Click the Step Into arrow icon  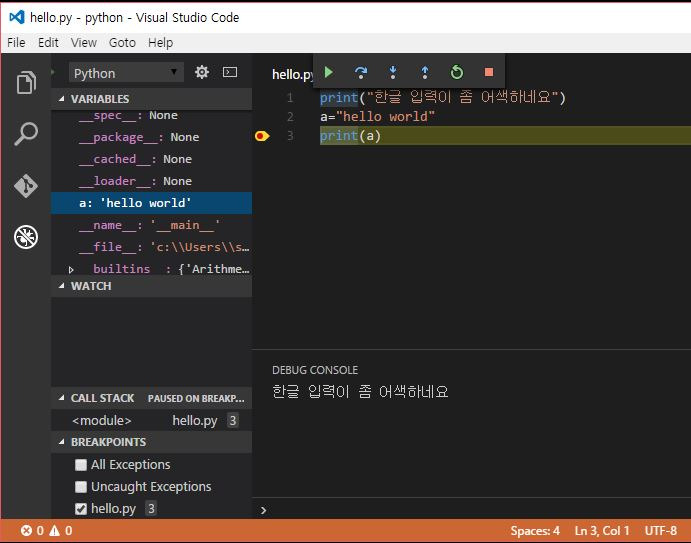point(393,72)
